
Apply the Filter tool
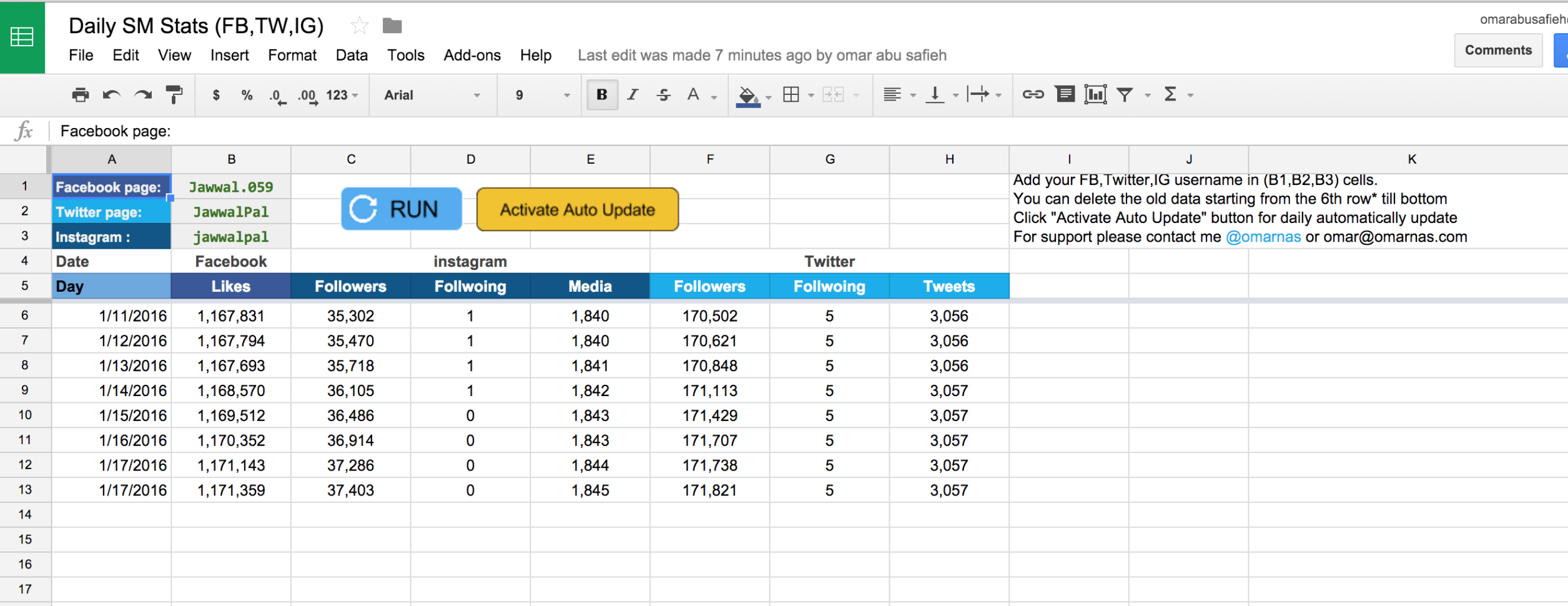pos(1125,94)
